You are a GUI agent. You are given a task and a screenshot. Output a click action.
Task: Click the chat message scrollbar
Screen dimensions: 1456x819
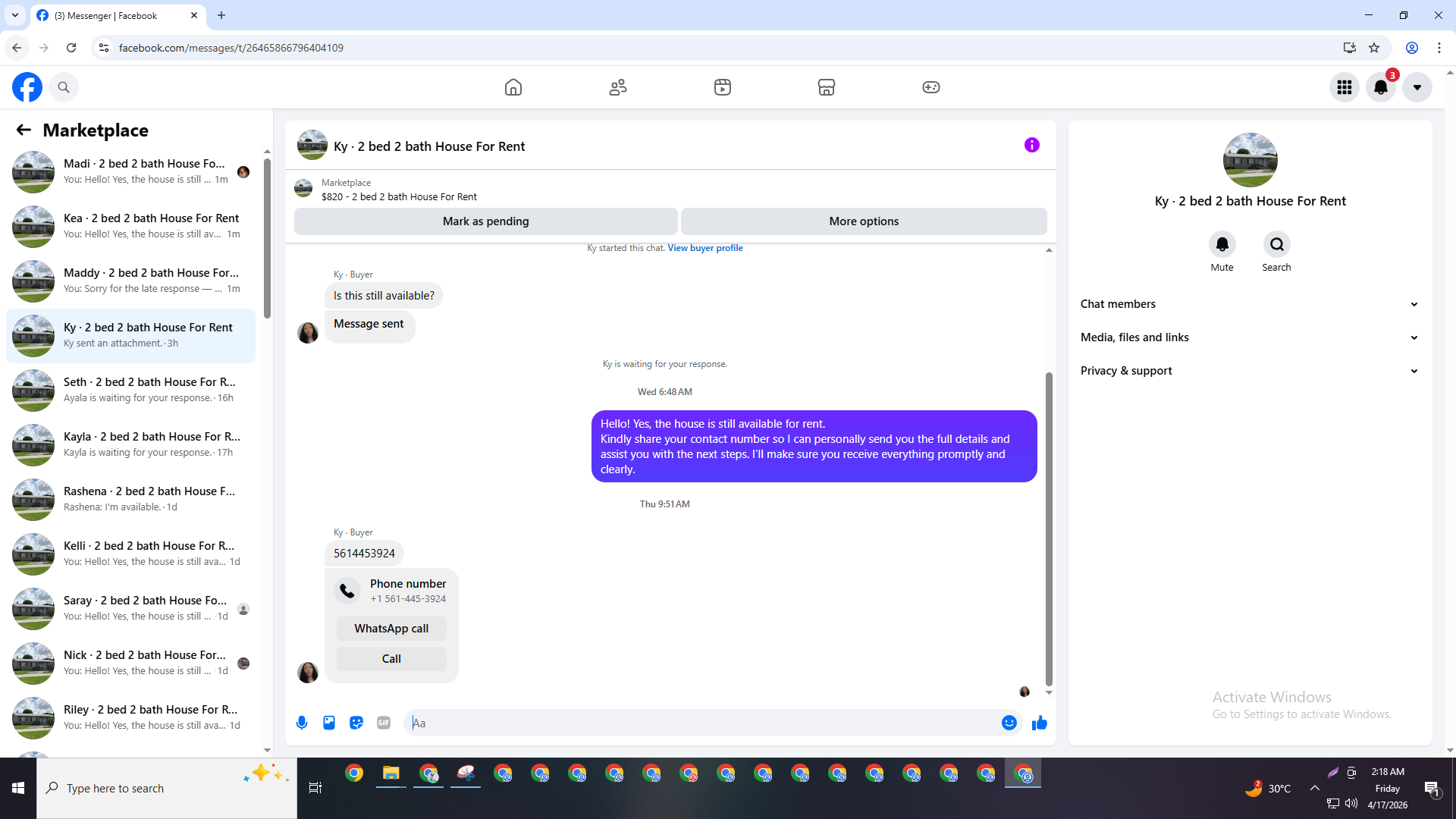pyautogui.click(x=1049, y=529)
